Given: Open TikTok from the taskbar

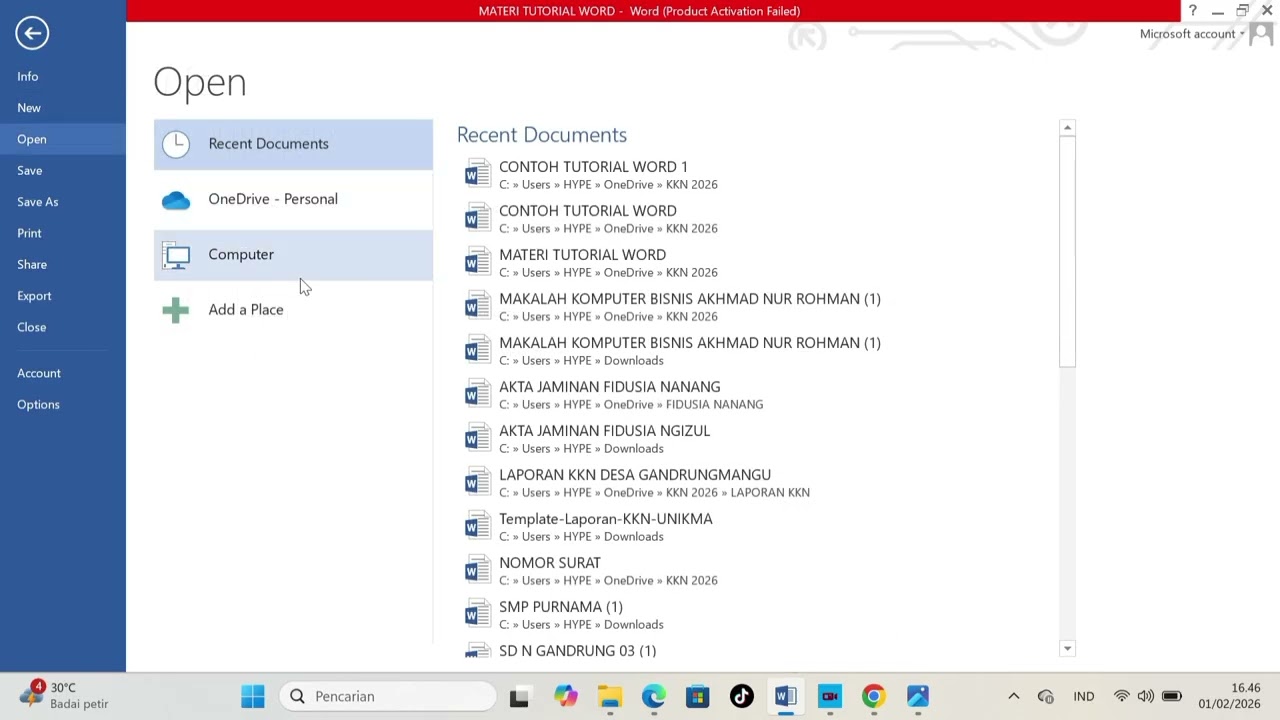Looking at the screenshot, I should (x=741, y=696).
